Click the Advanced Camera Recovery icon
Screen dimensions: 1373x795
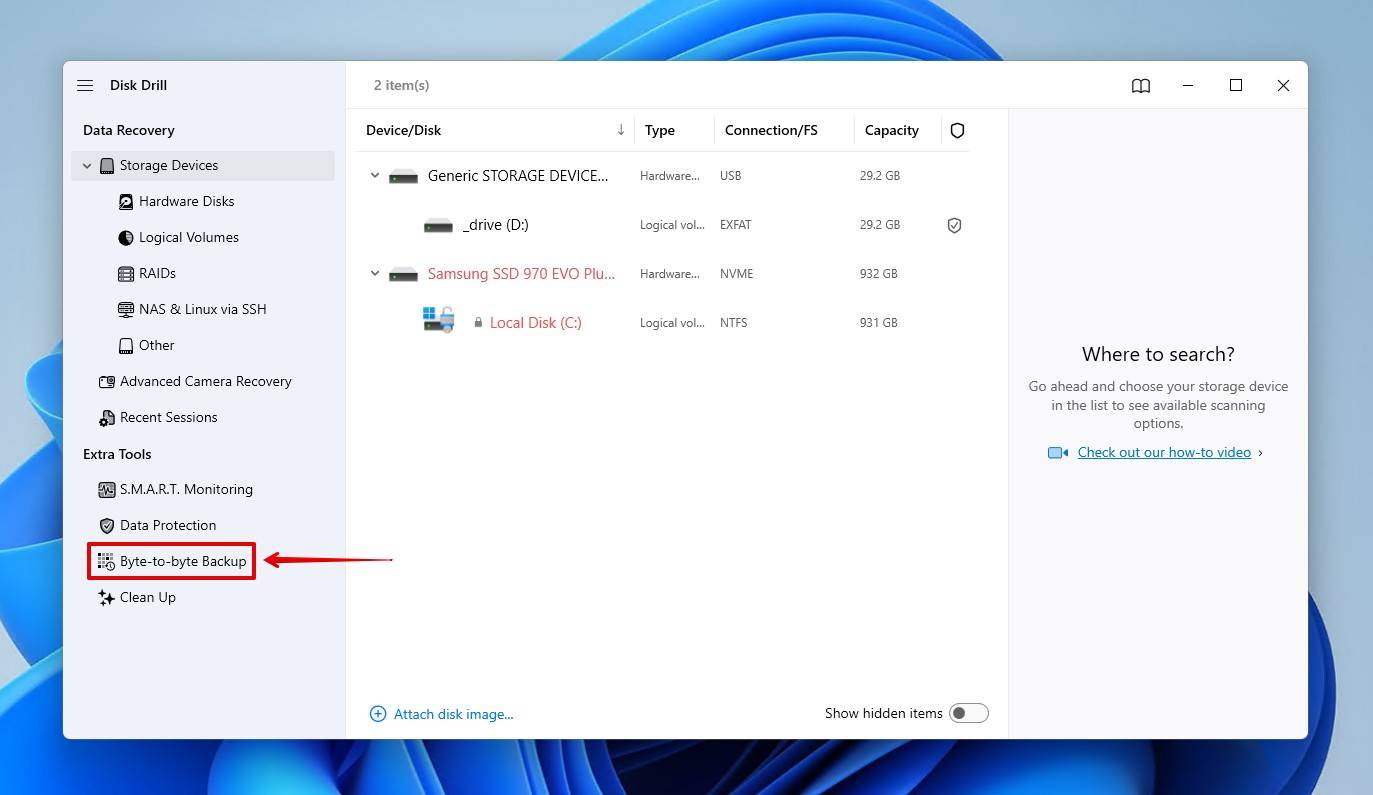tap(107, 382)
